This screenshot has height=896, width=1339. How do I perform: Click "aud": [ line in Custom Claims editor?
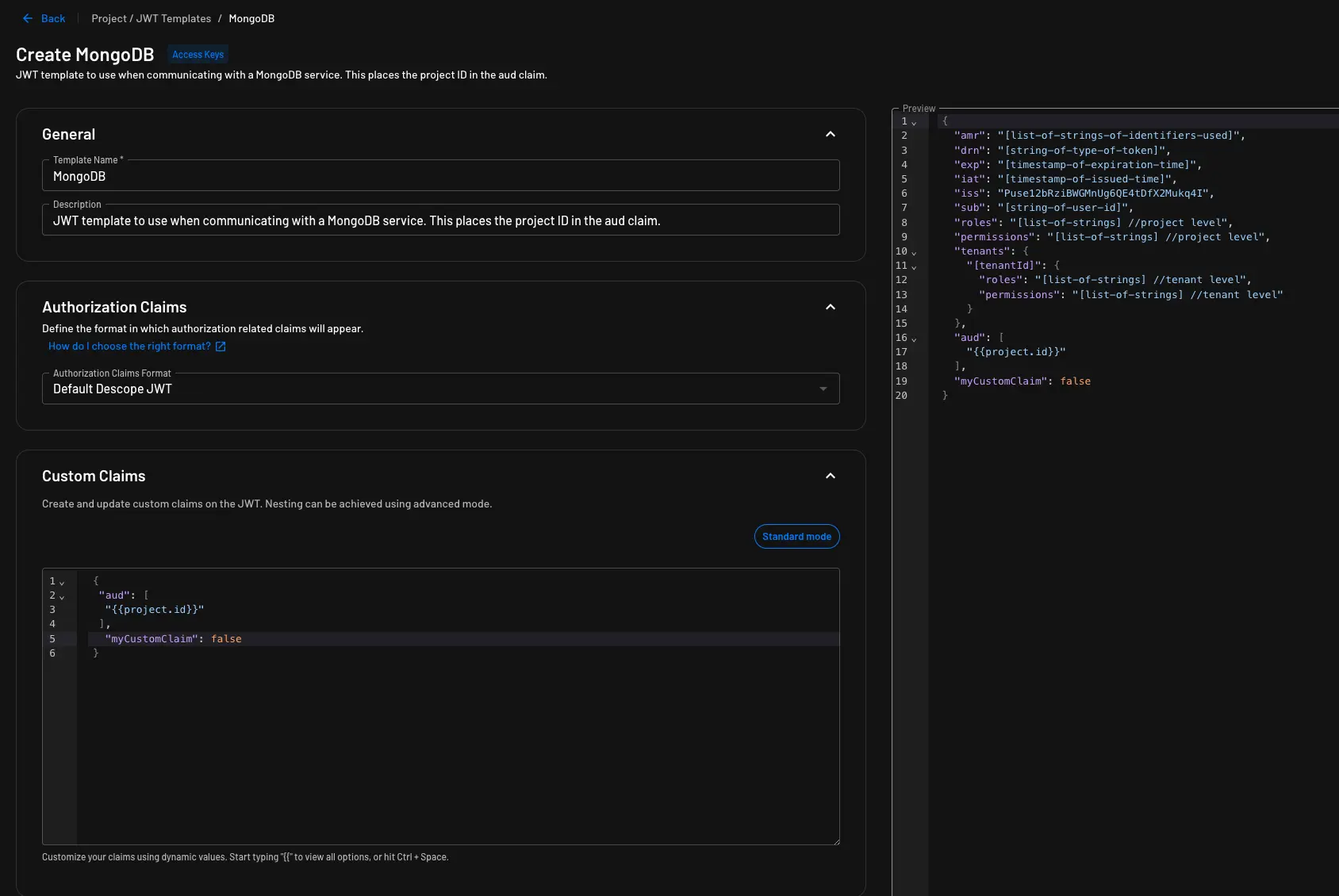click(x=124, y=595)
